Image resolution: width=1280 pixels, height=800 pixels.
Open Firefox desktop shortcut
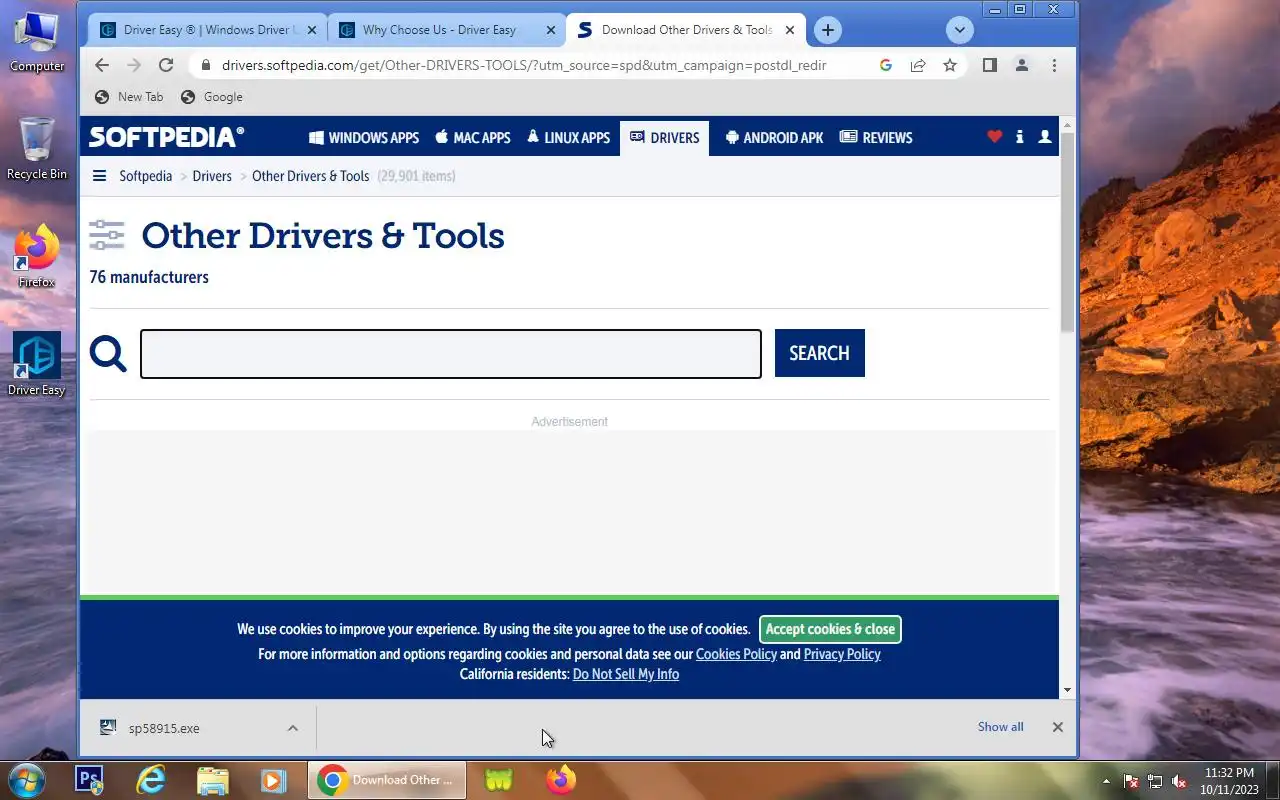click(x=37, y=256)
